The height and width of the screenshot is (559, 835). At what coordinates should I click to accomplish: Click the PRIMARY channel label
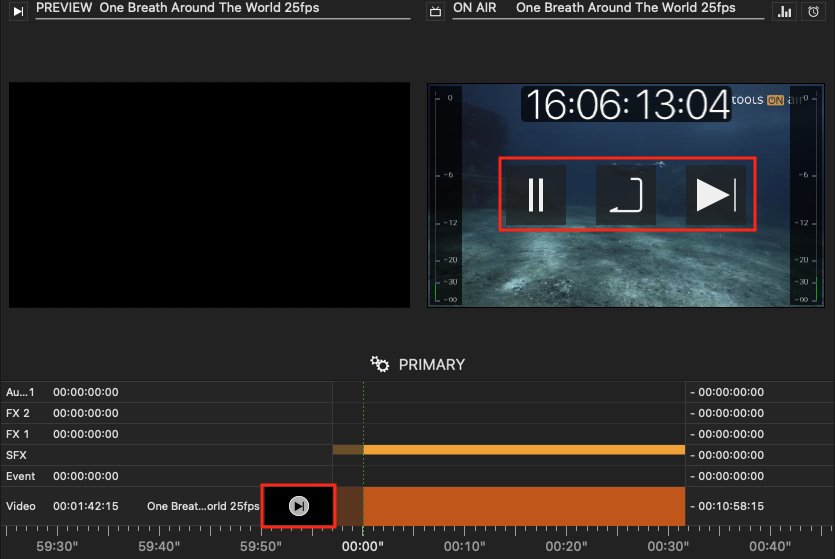pyautogui.click(x=432, y=365)
